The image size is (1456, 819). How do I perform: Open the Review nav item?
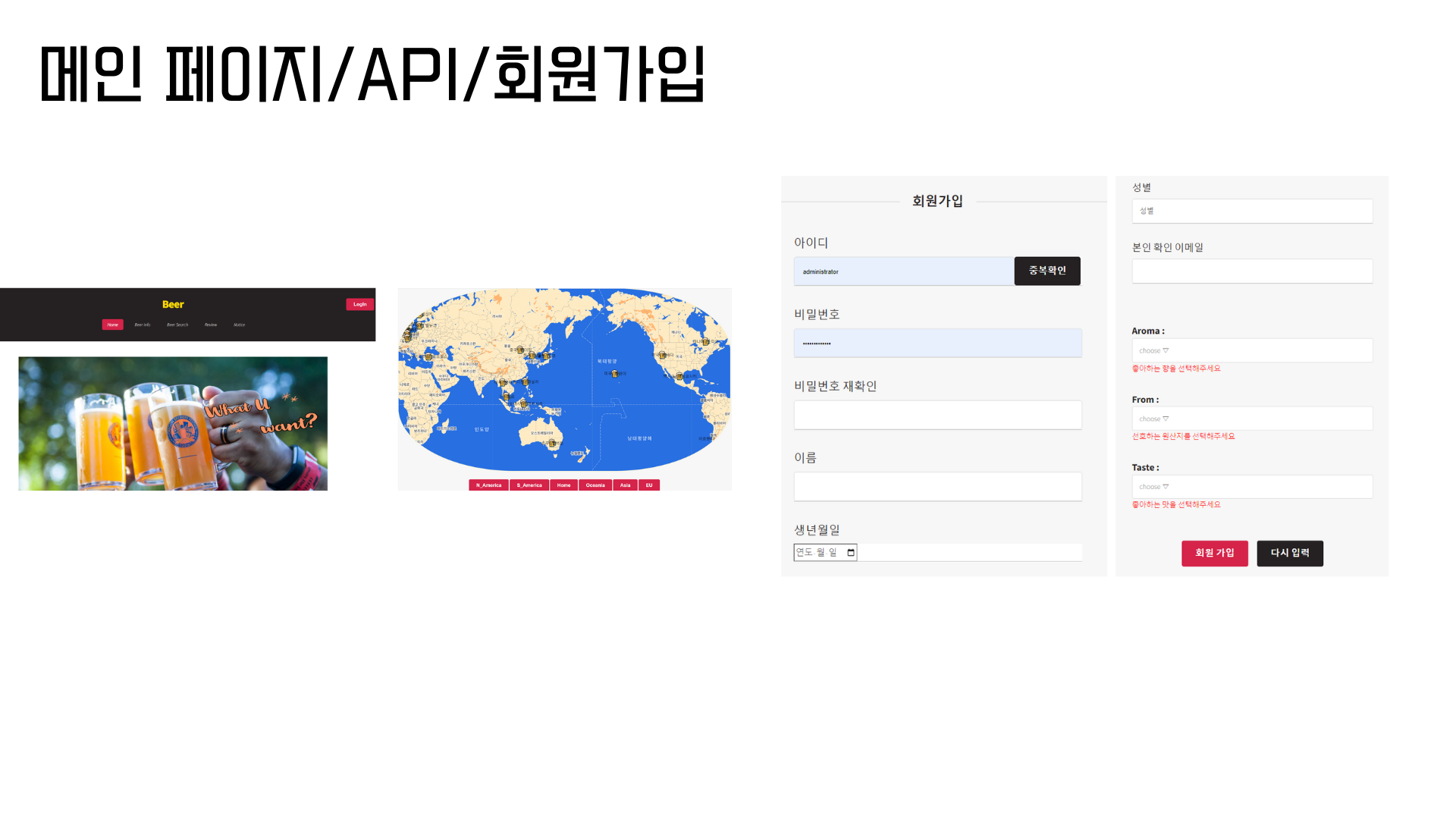pyautogui.click(x=211, y=325)
